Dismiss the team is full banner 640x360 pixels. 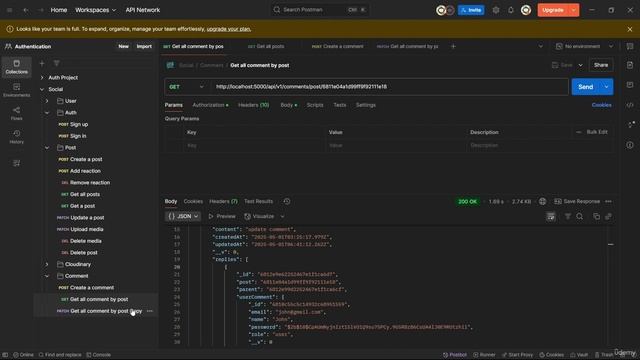pyautogui.click(x=629, y=29)
